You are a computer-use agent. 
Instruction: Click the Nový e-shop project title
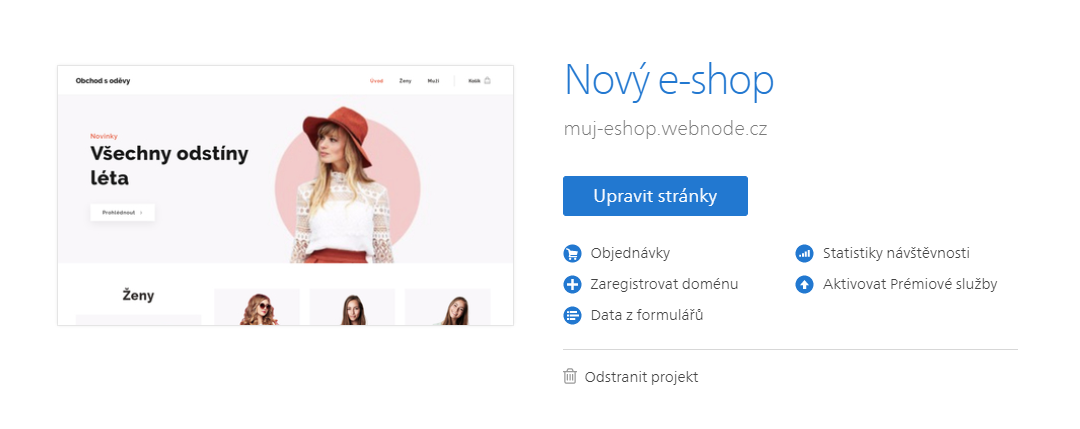[x=669, y=81]
